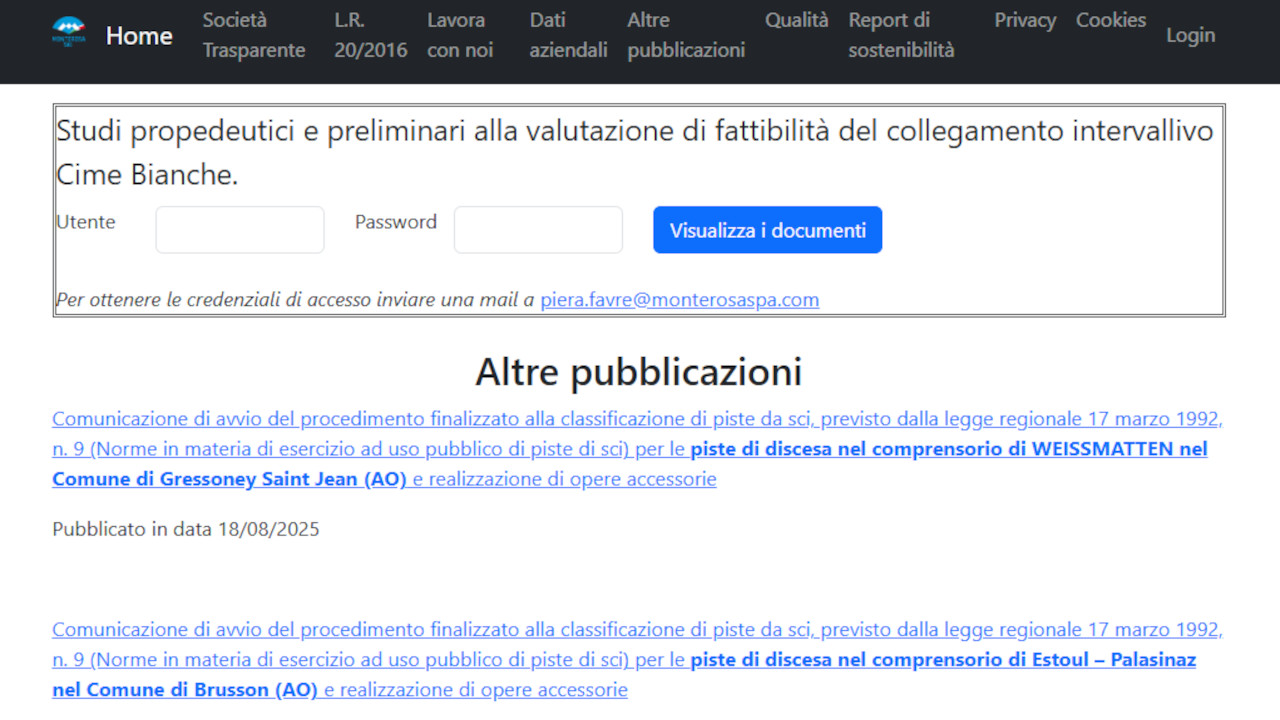This screenshot has width=1280, height=720.
Task: Open Altre pubblicazioni section
Action: [686, 35]
